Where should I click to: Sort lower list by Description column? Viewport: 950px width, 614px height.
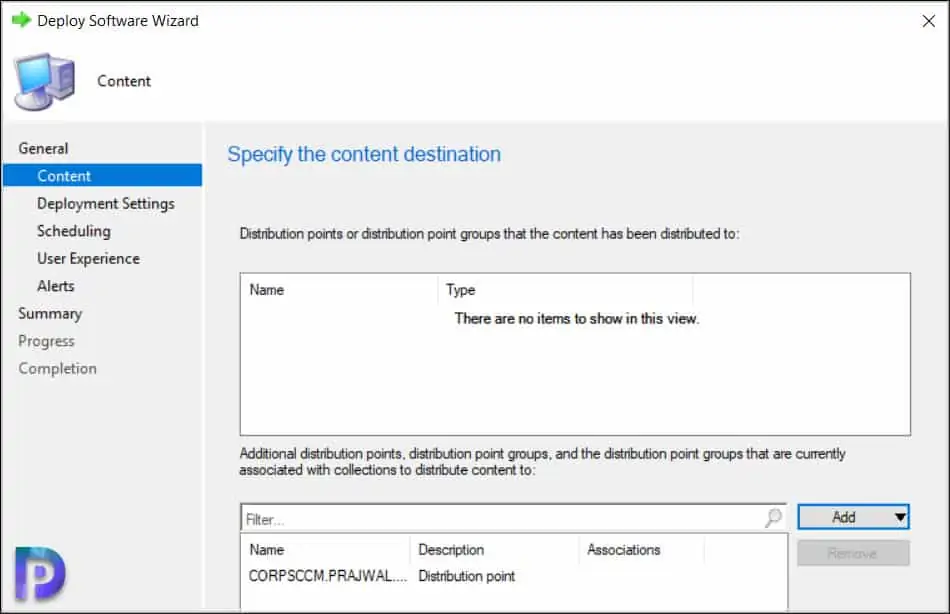click(494, 550)
